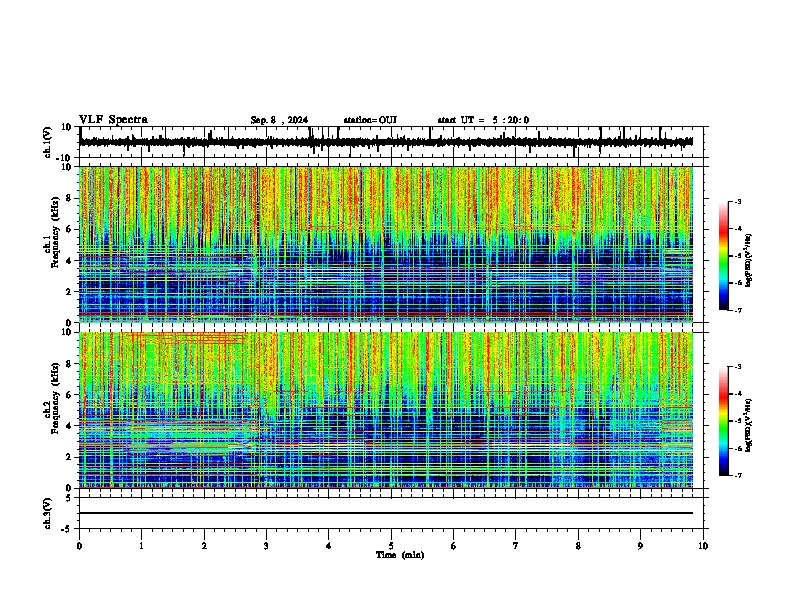The image size is (792, 612).
Task: Click time axis tick label "3"
Action: point(266,546)
